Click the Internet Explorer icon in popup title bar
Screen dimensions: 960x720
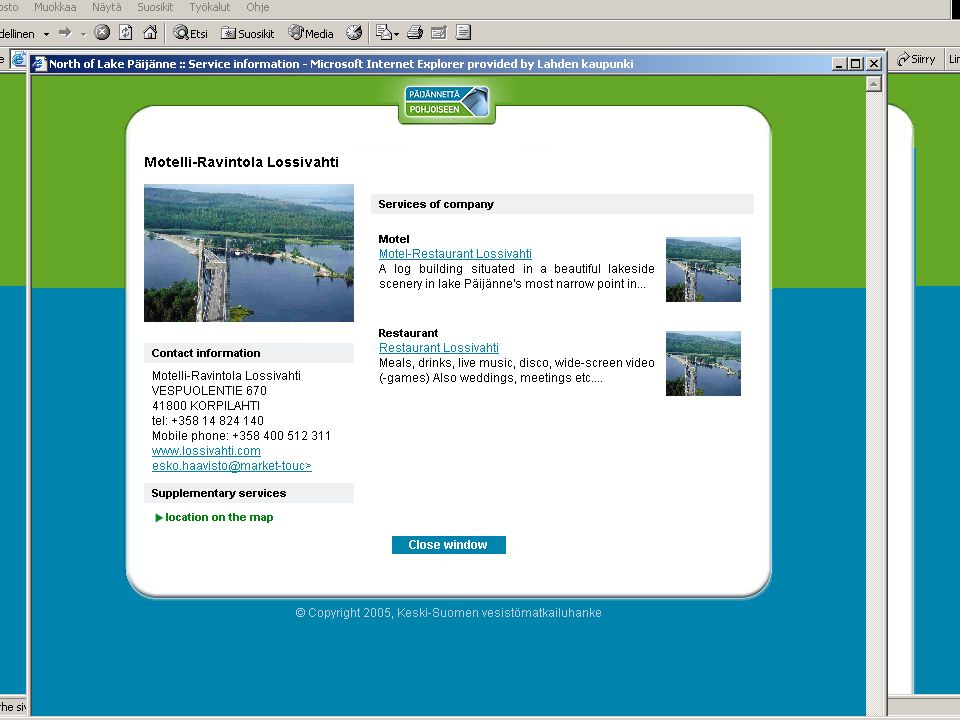click(x=40, y=64)
